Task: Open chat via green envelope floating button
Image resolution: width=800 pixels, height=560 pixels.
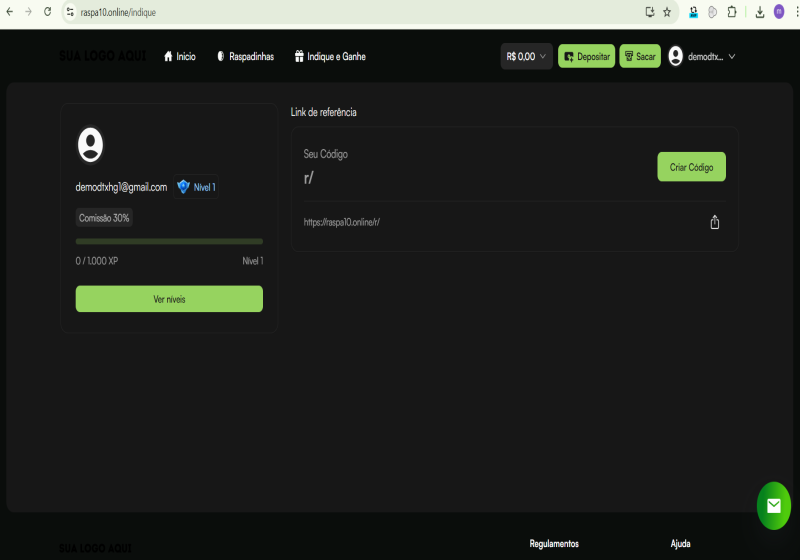Action: [773, 506]
